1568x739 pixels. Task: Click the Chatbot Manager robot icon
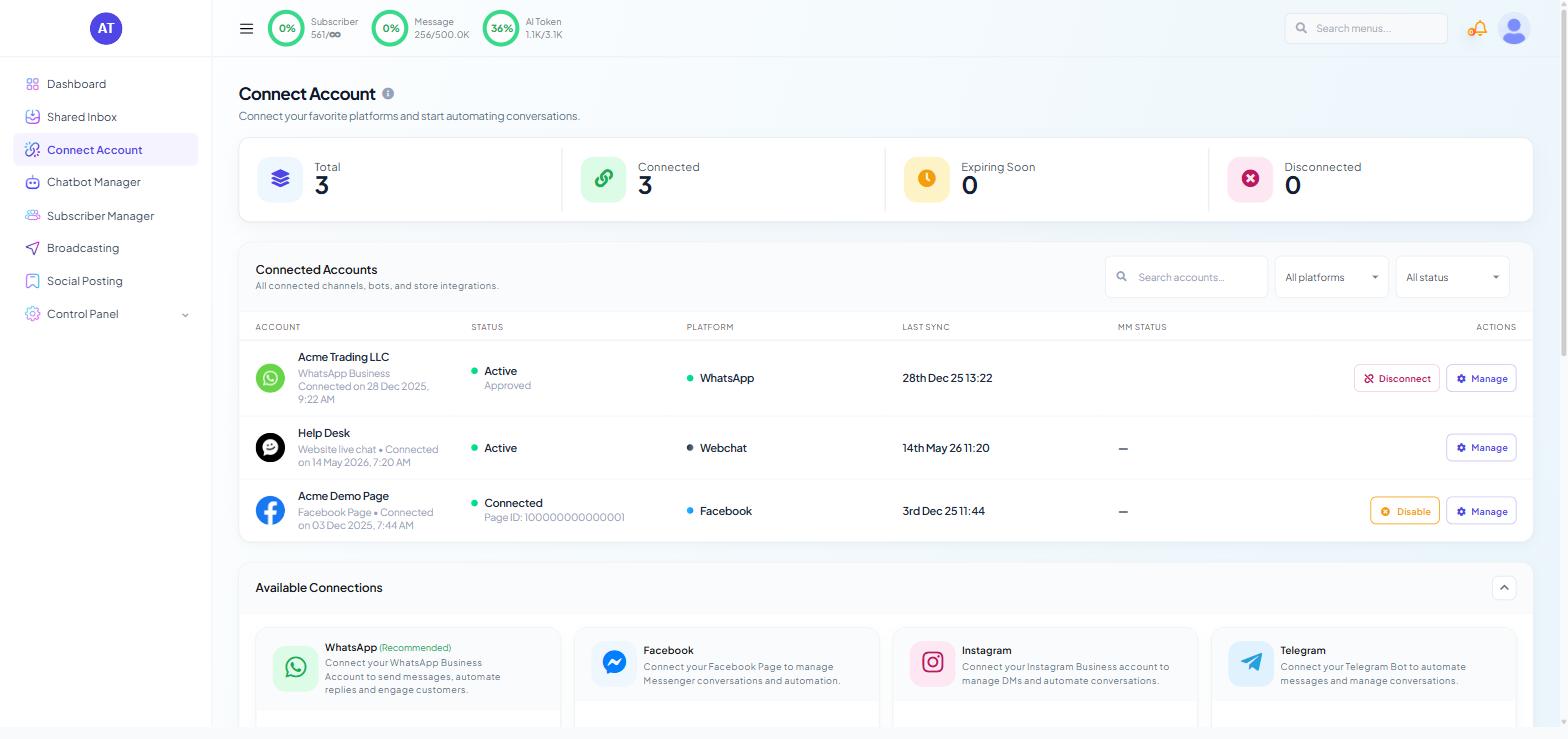(32, 182)
